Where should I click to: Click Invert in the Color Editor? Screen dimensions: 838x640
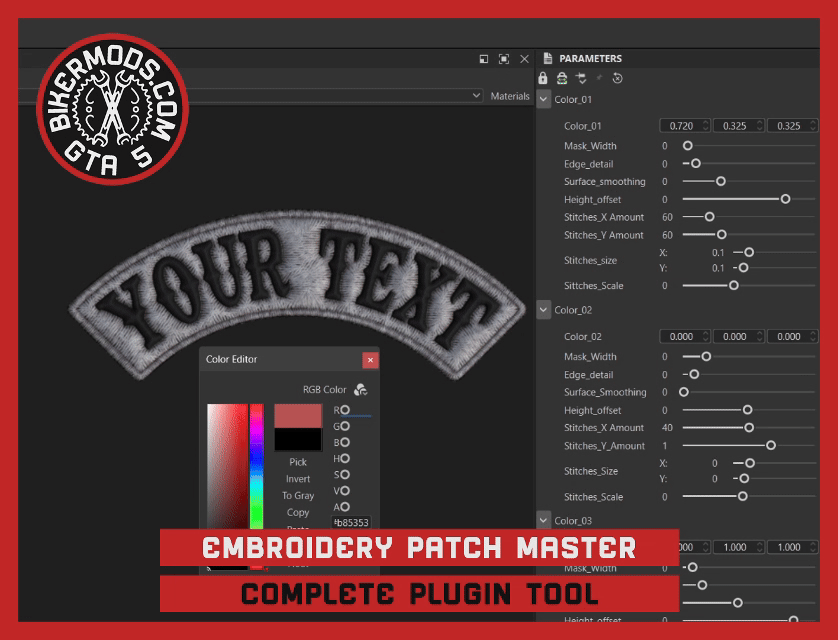[x=298, y=479]
